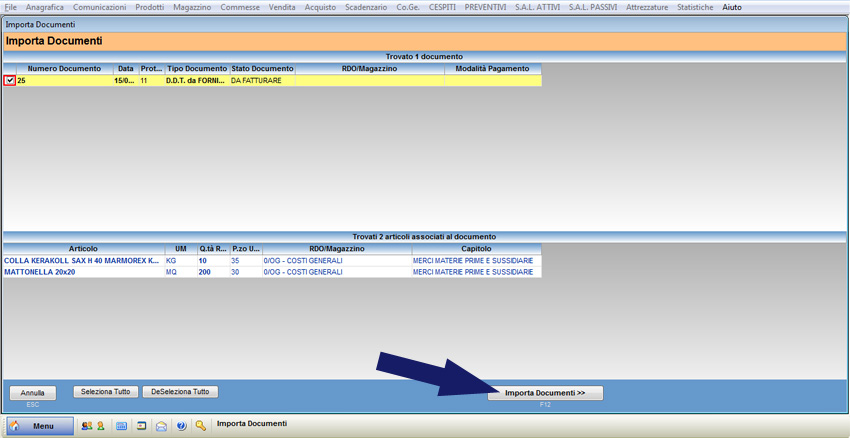Image resolution: width=850 pixels, height=438 pixels.
Task: Open the calendar icon in bottom toolbar
Action: 122,426
